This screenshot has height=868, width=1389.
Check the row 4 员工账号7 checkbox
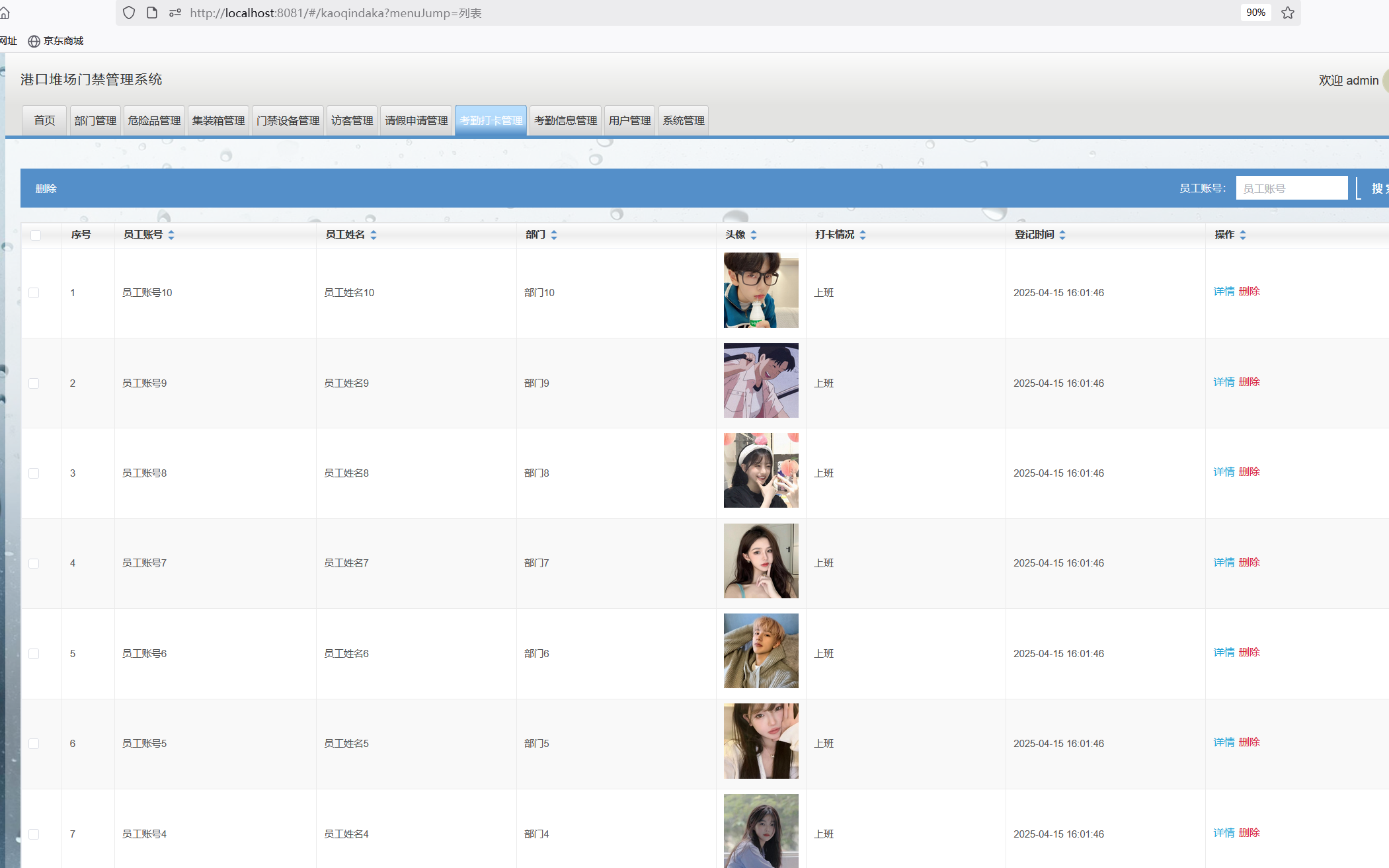(x=34, y=563)
